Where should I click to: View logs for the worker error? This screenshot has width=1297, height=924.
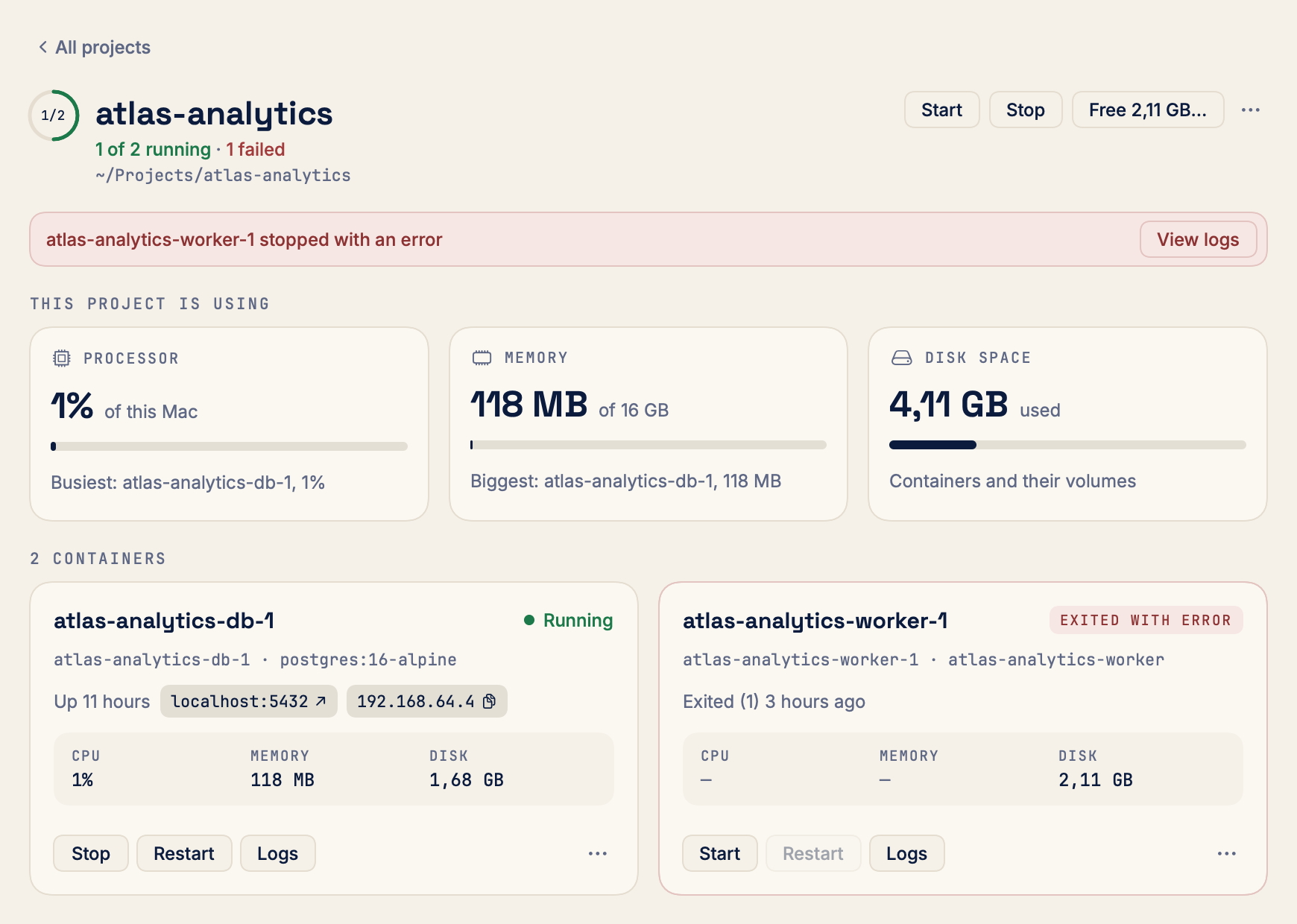(1198, 240)
